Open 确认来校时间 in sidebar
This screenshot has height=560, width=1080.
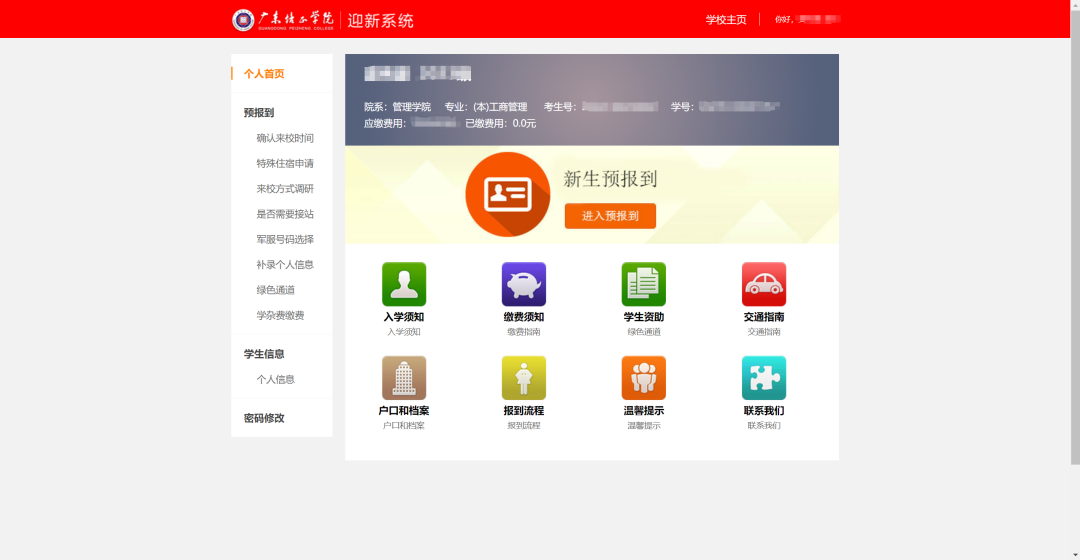(285, 138)
